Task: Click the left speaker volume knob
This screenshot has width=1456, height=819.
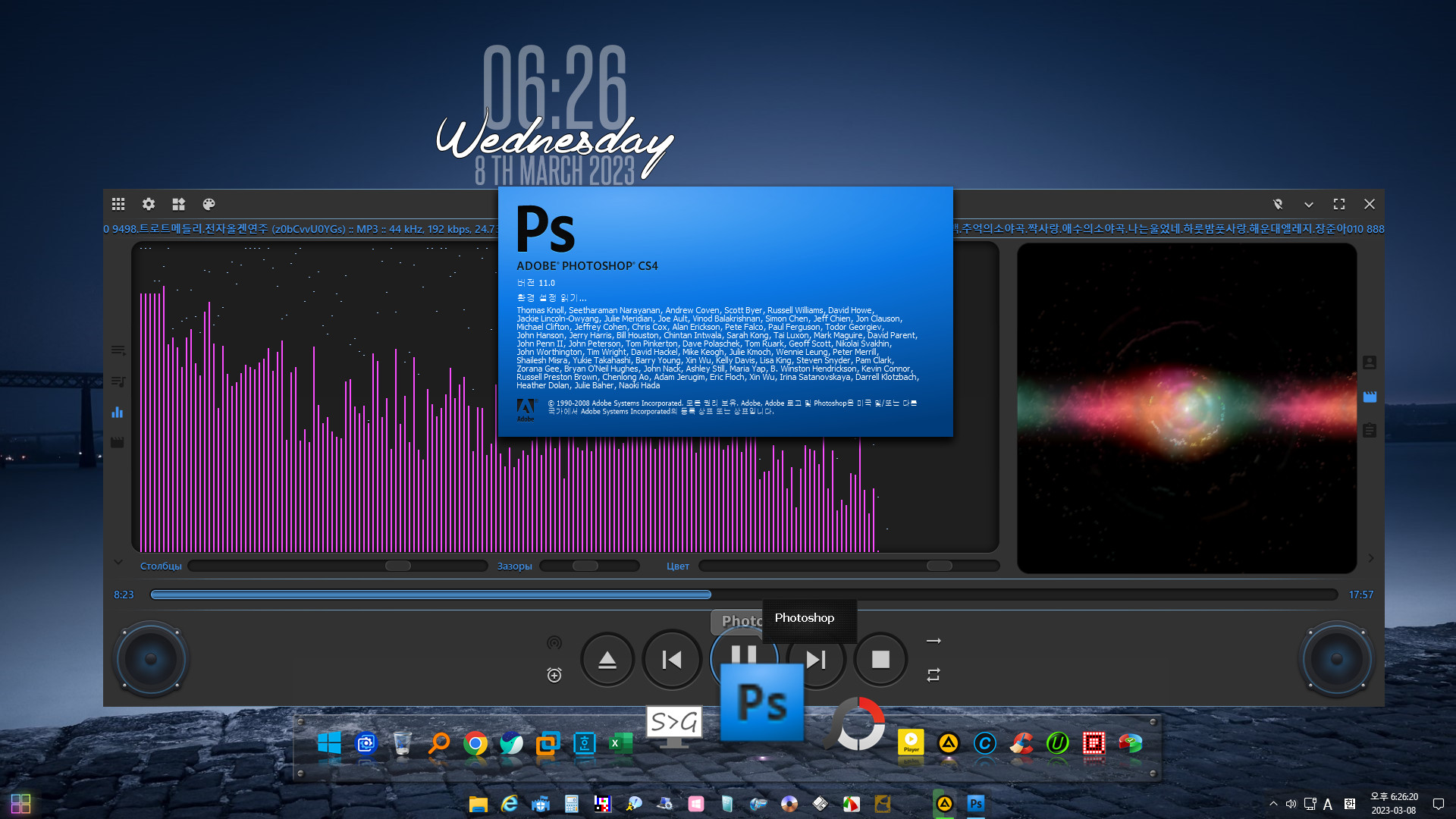Action: pos(151,659)
